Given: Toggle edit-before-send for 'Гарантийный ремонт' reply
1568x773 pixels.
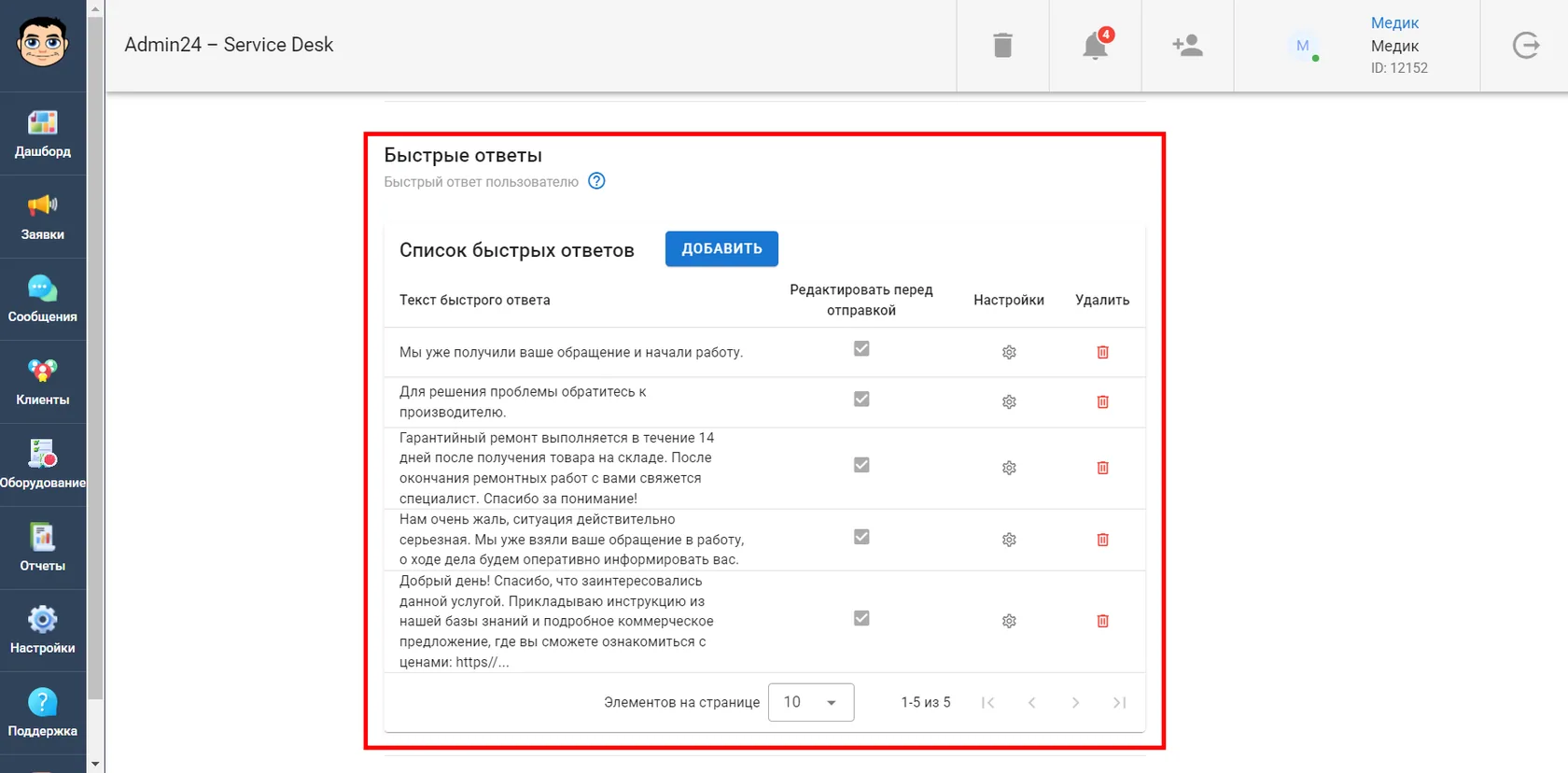Looking at the screenshot, I should coord(861,465).
